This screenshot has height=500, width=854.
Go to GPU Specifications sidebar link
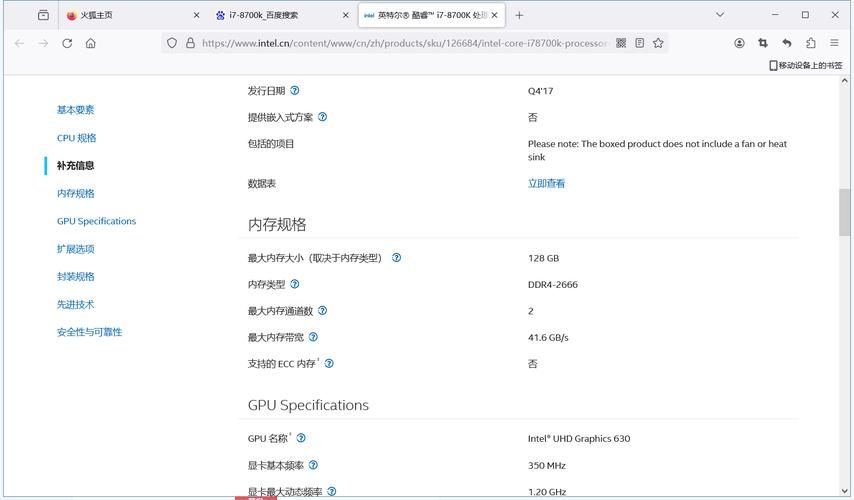pos(96,221)
